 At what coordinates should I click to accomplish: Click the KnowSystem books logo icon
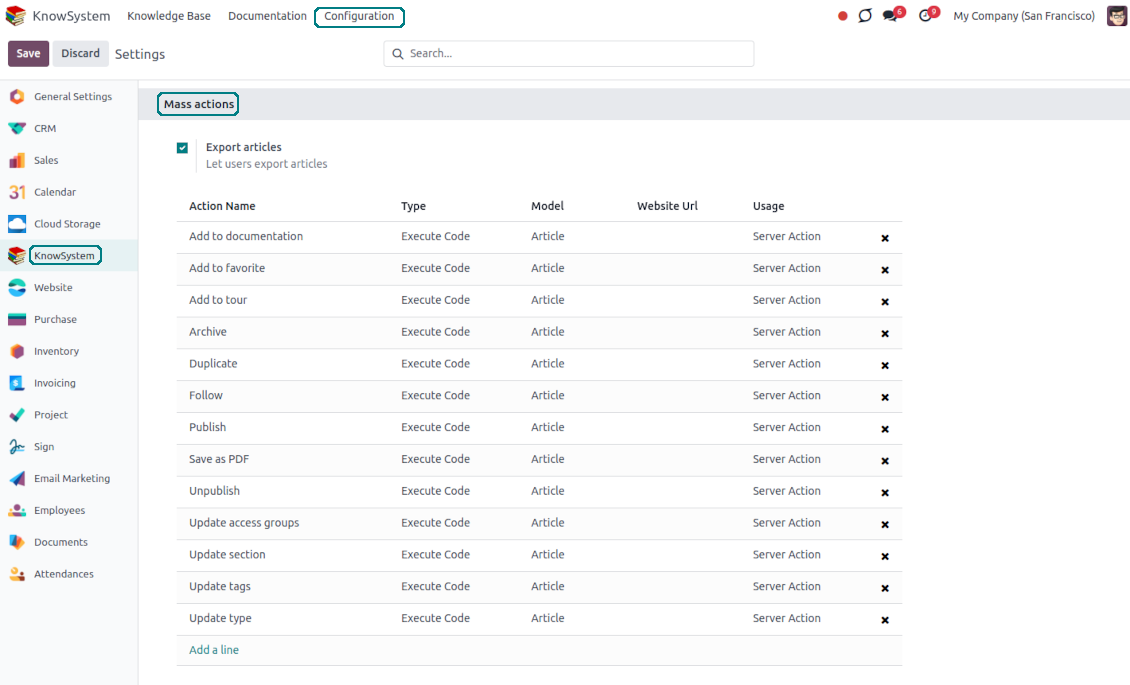(16, 16)
